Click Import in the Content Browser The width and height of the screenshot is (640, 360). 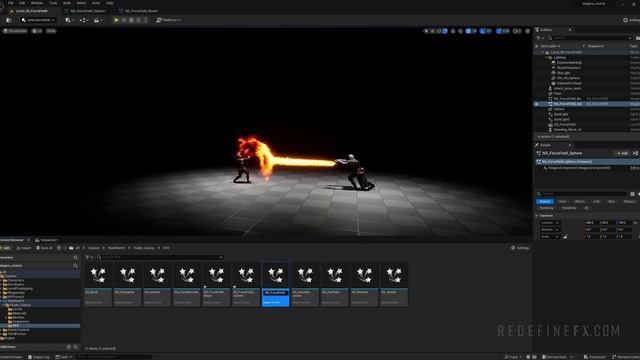[24, 248]
